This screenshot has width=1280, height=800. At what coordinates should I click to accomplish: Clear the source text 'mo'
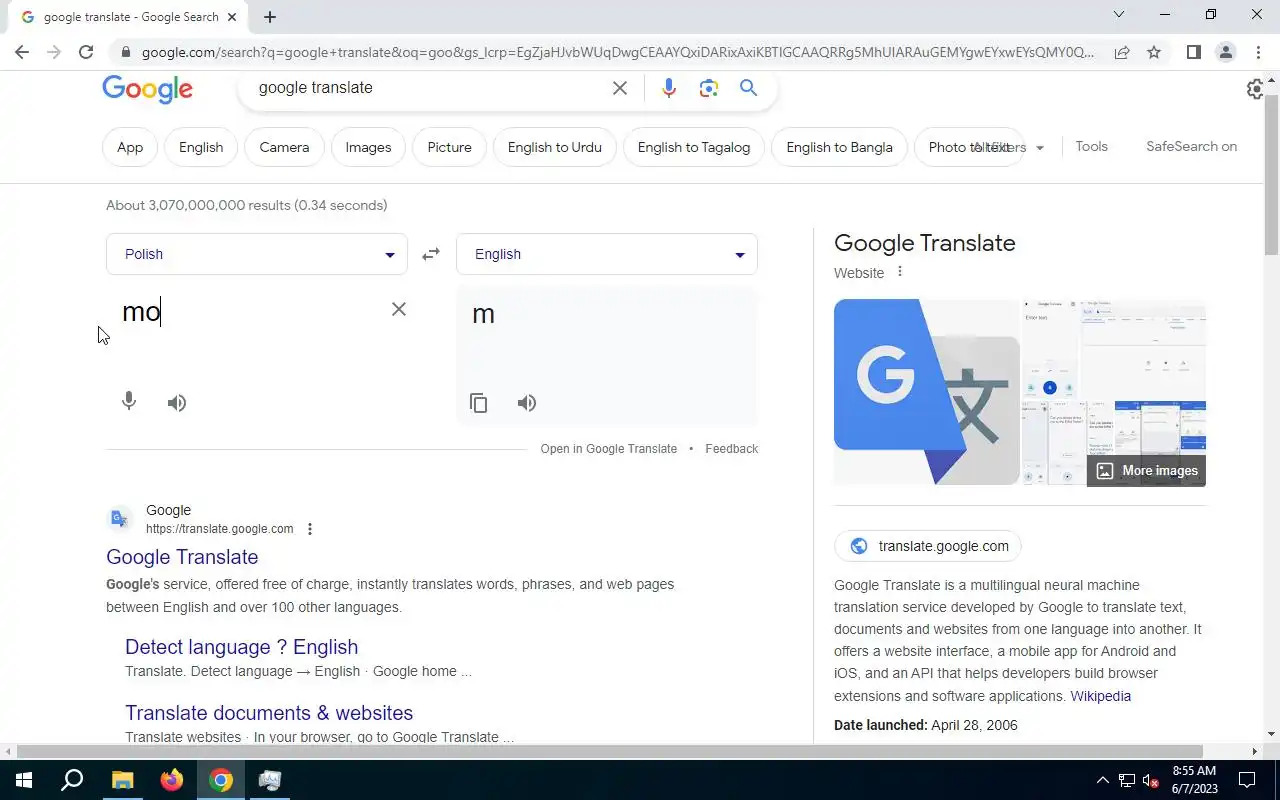point(399,309)
